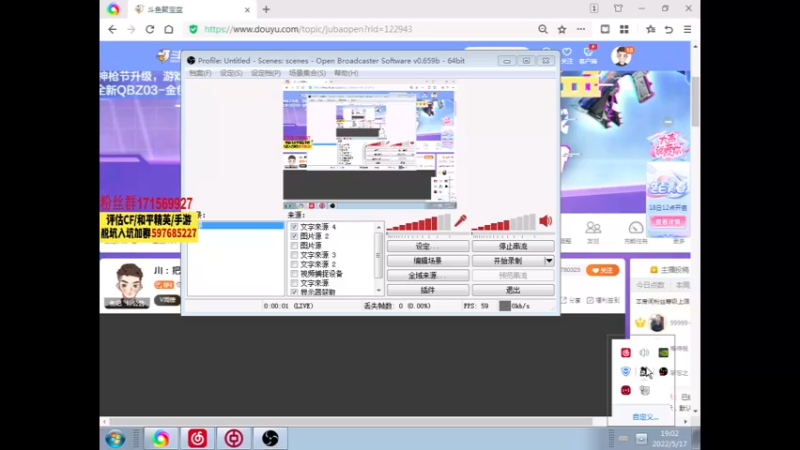
Task: Click the up arrow of sources list scrollbar
Action: pyautogui.click(x=379, y=227)
